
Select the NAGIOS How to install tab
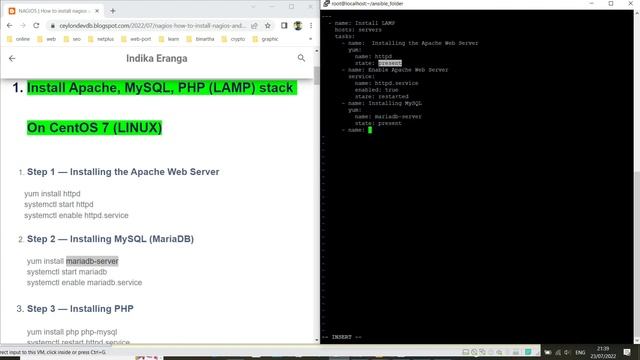pos(53,11)
